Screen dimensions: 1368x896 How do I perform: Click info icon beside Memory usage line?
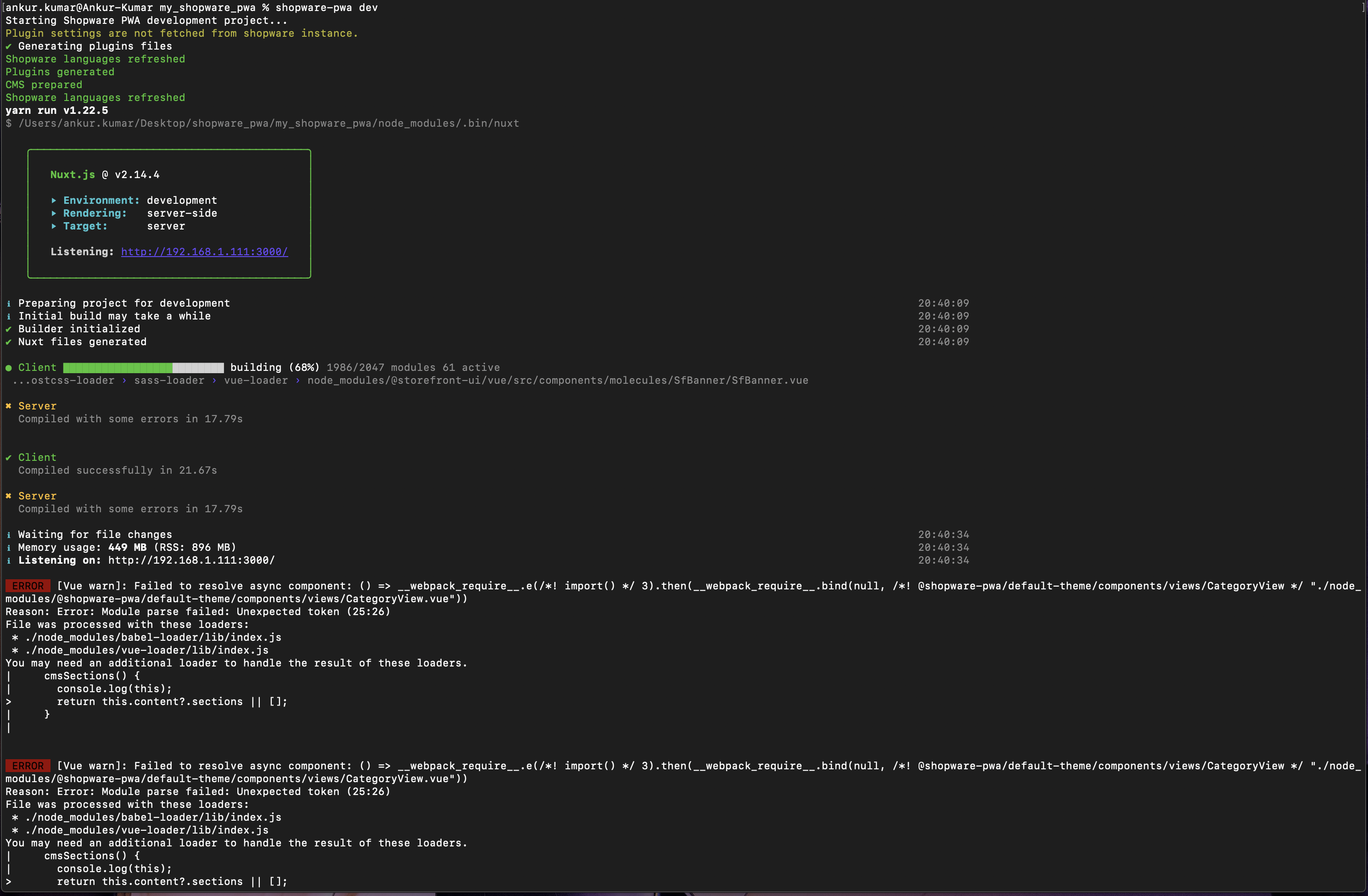click(9, 548)
